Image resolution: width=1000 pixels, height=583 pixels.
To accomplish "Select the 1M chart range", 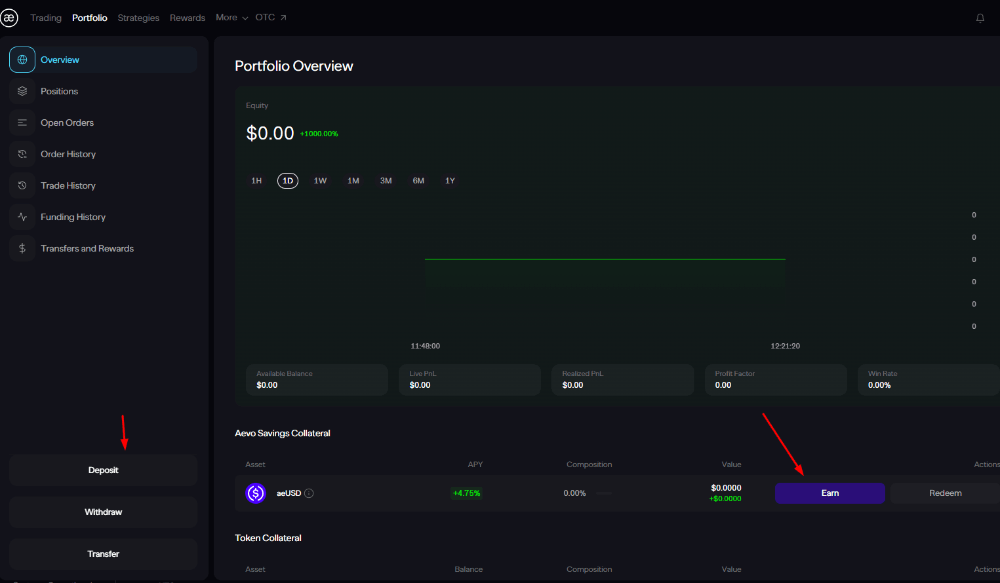I will (x=353, y=181).
